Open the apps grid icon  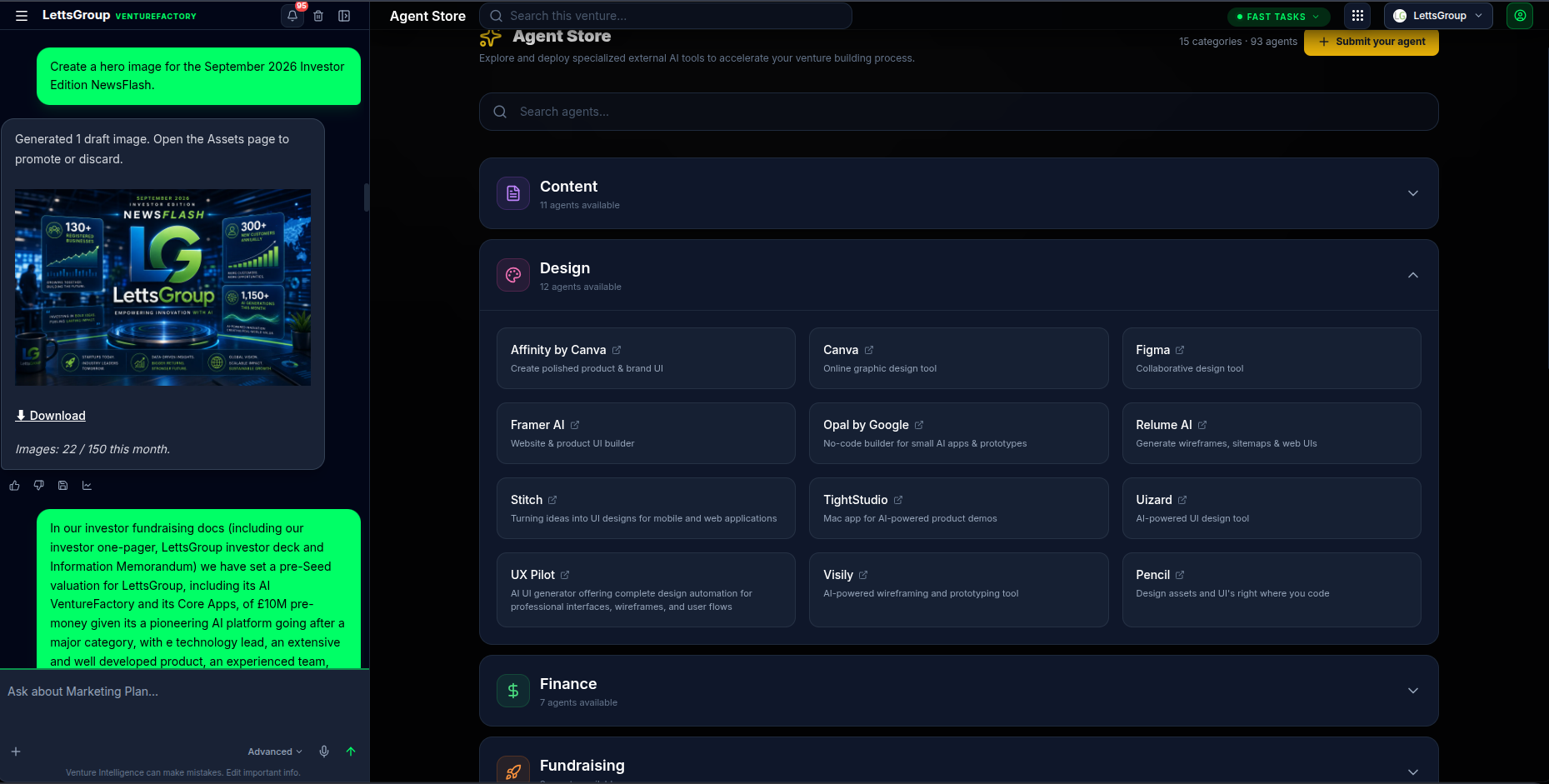1357,16
